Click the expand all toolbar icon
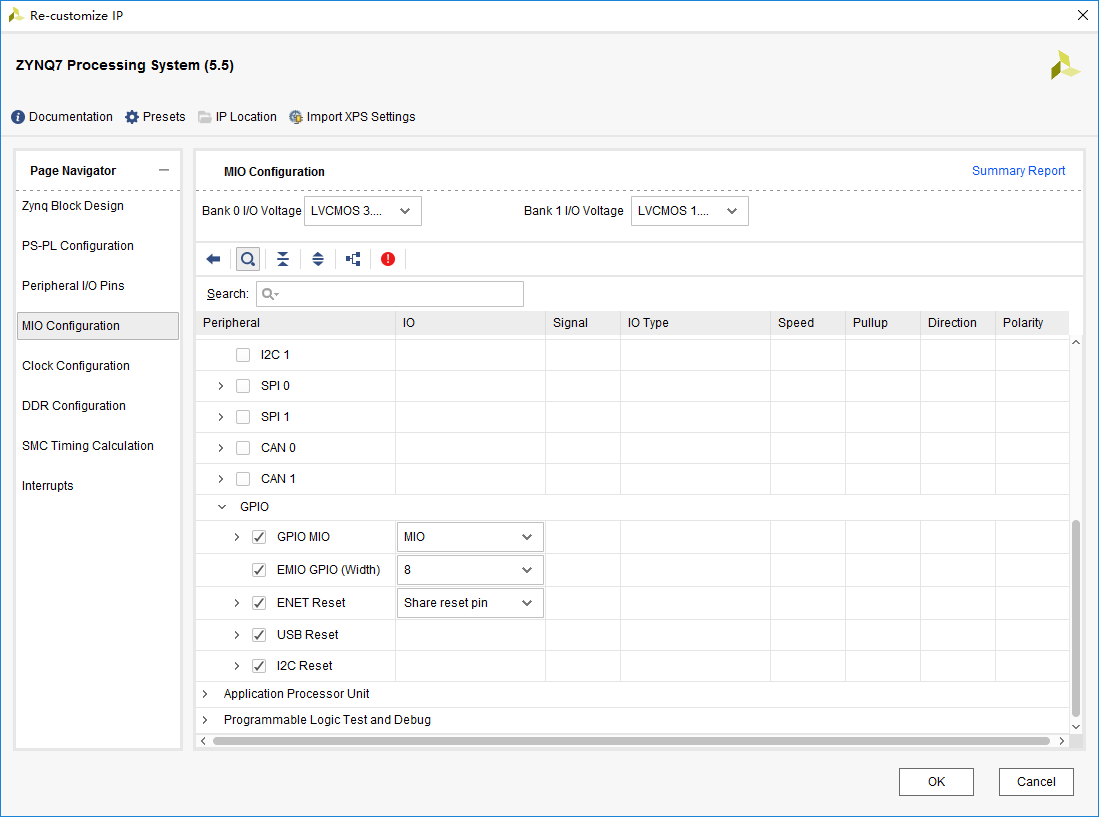This screenshot has height=817, width=1099. click(318, 259)
